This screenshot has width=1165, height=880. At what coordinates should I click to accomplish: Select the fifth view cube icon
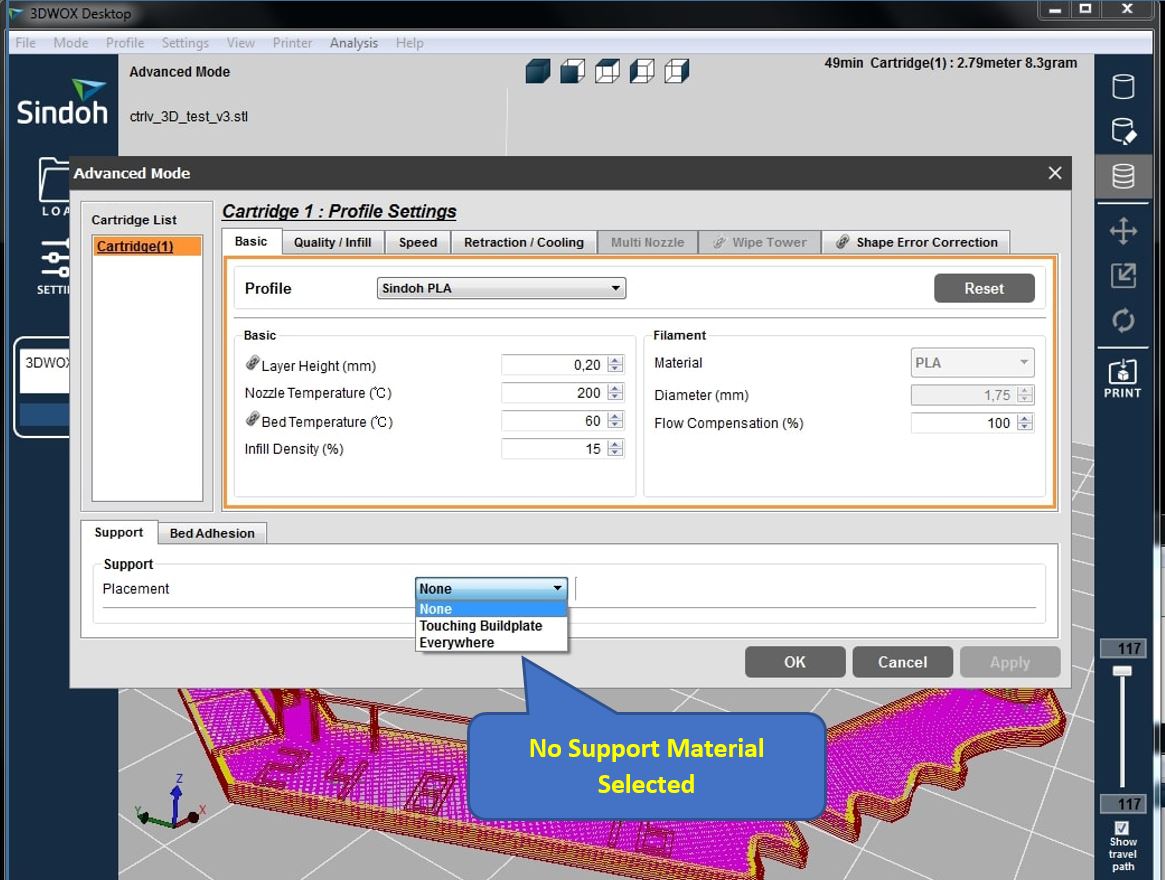[x=676, y=71]
